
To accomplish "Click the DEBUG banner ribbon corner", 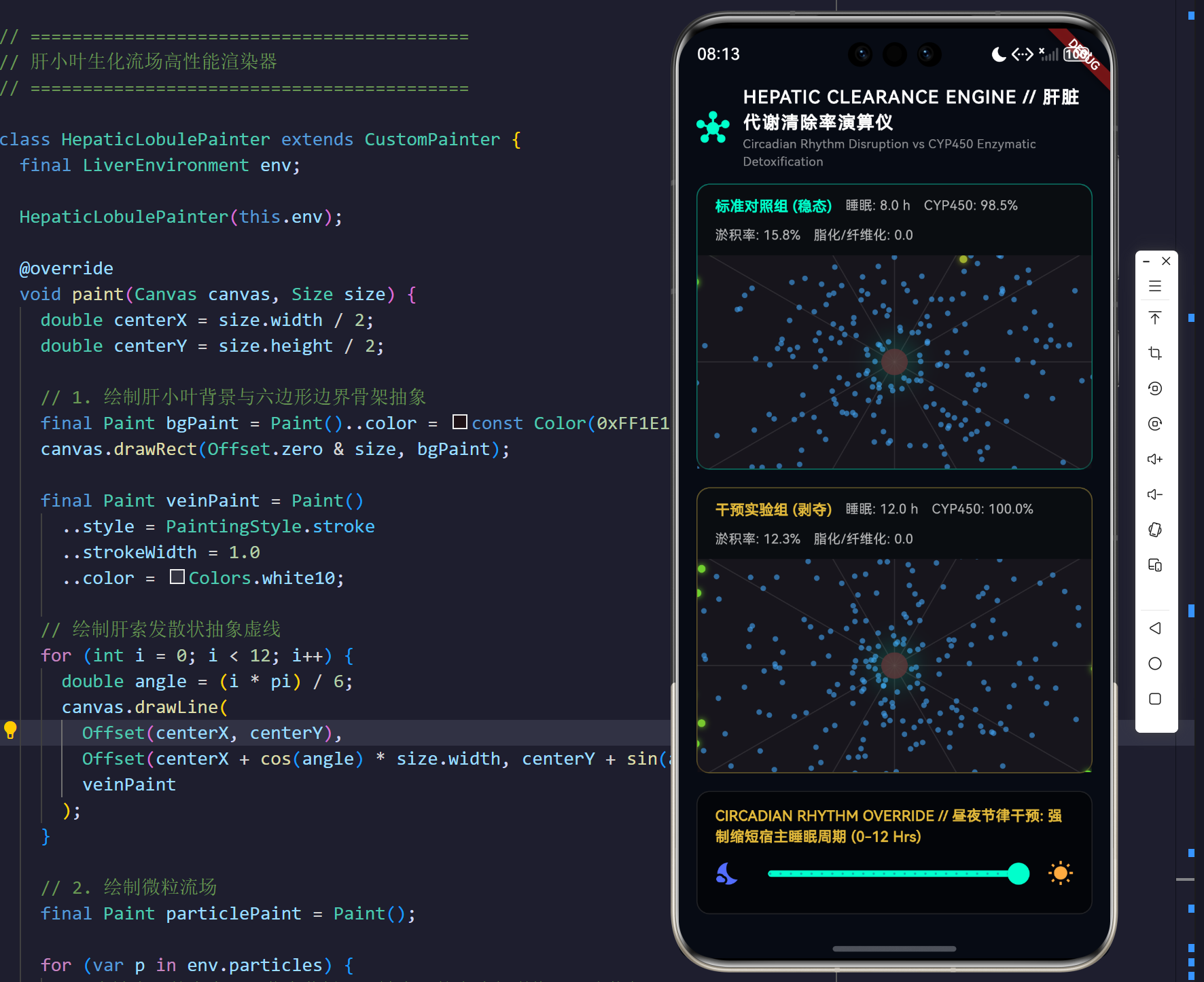I will point(1084,56).
